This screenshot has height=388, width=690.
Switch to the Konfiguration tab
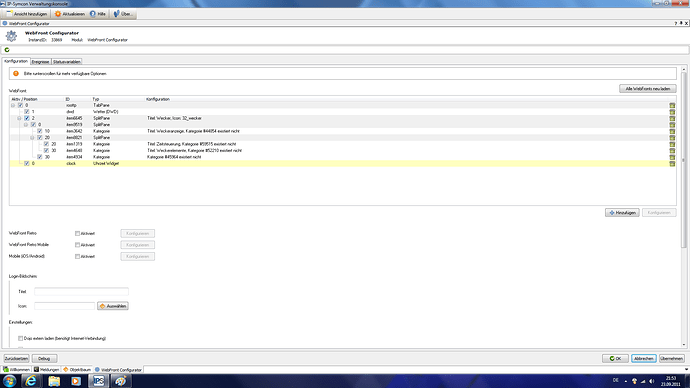(x=16, y=61)
